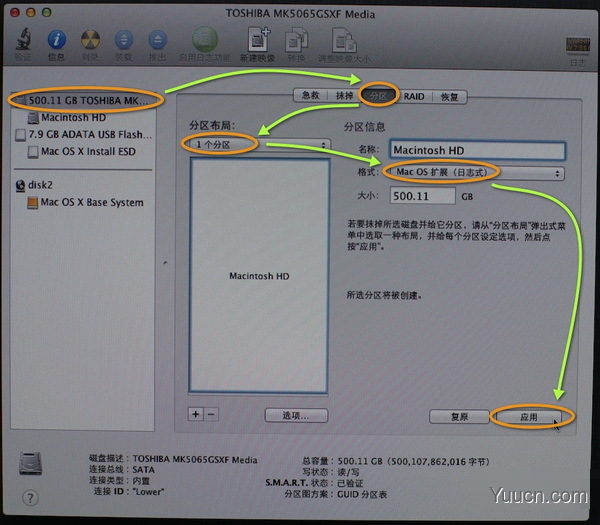Viewport: 600px width, 525px height.
Task: Click the 分区布局: label
Action: tap(212, 126)
